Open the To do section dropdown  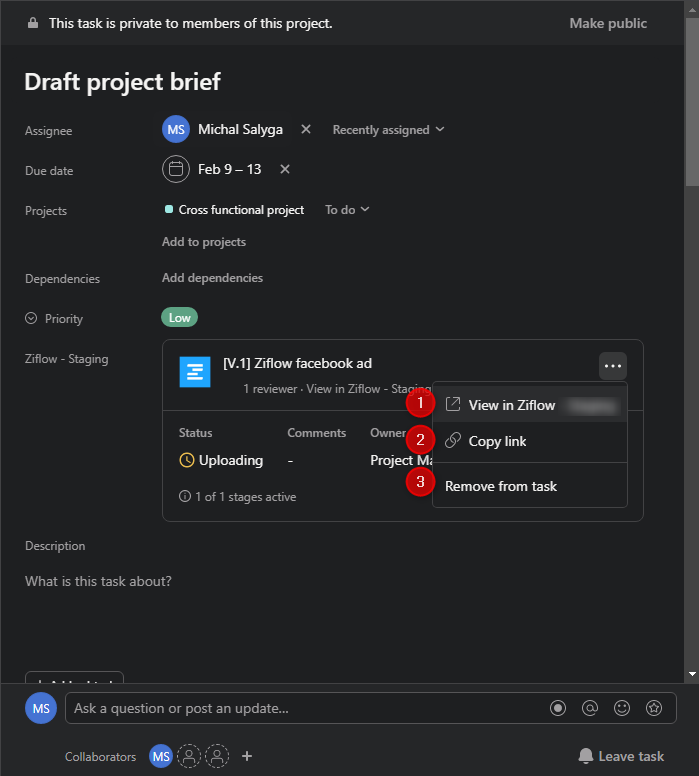point(347,210)
